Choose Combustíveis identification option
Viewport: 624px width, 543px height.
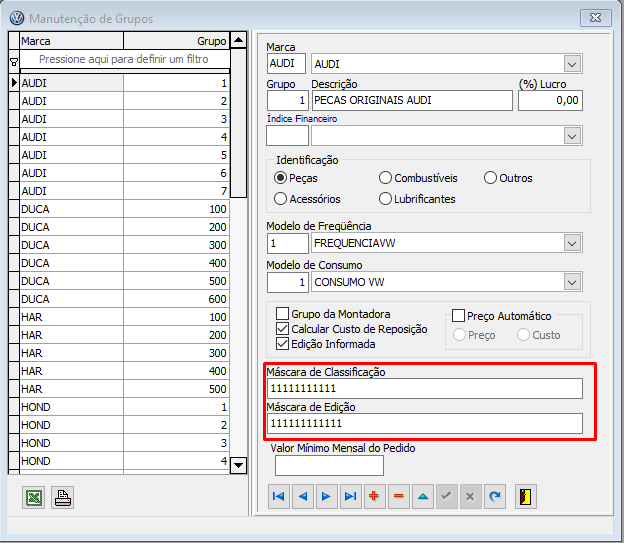pos(385,178)
